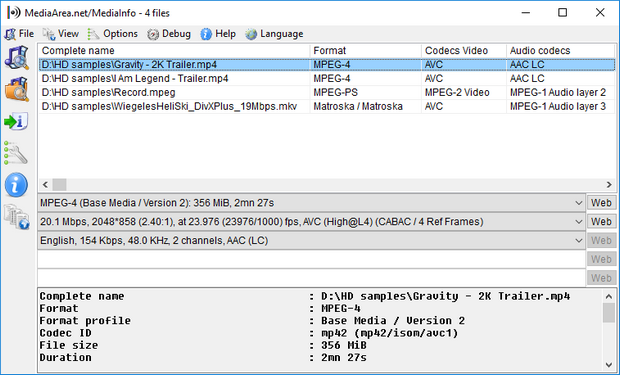Open the Debug menu
The width and height of the screenshot is (620, 375).
click(x=169, y=34)
